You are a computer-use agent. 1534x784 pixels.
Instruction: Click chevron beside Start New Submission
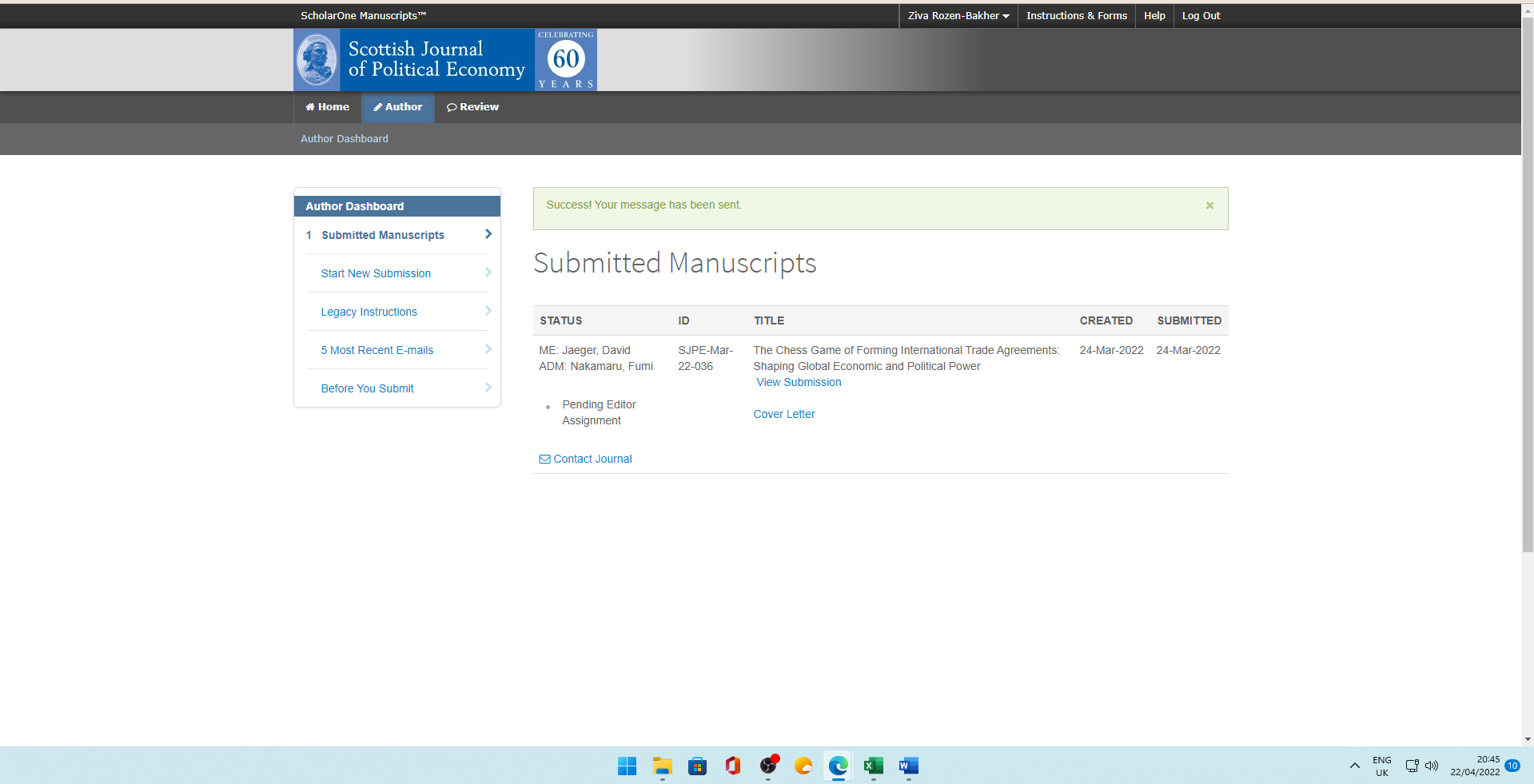[488, 273]
